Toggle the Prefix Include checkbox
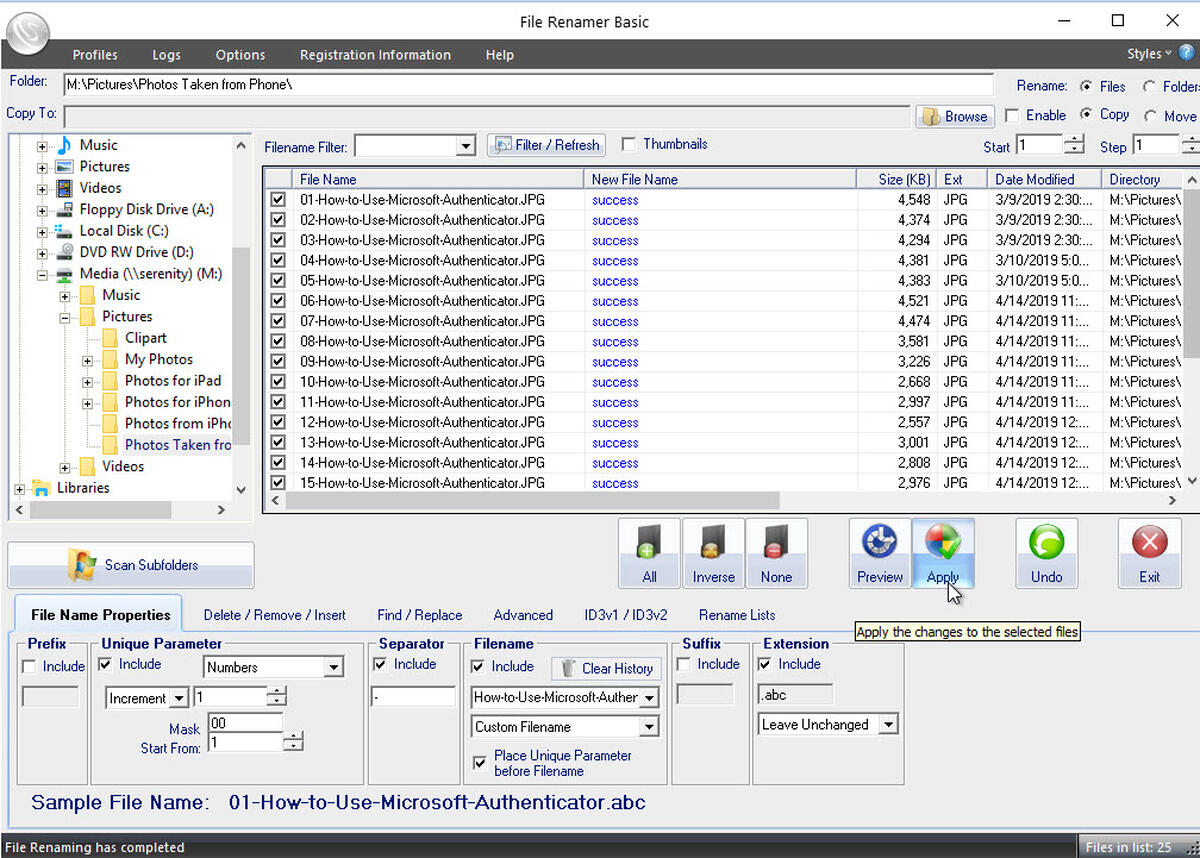 tap(29, 667)
